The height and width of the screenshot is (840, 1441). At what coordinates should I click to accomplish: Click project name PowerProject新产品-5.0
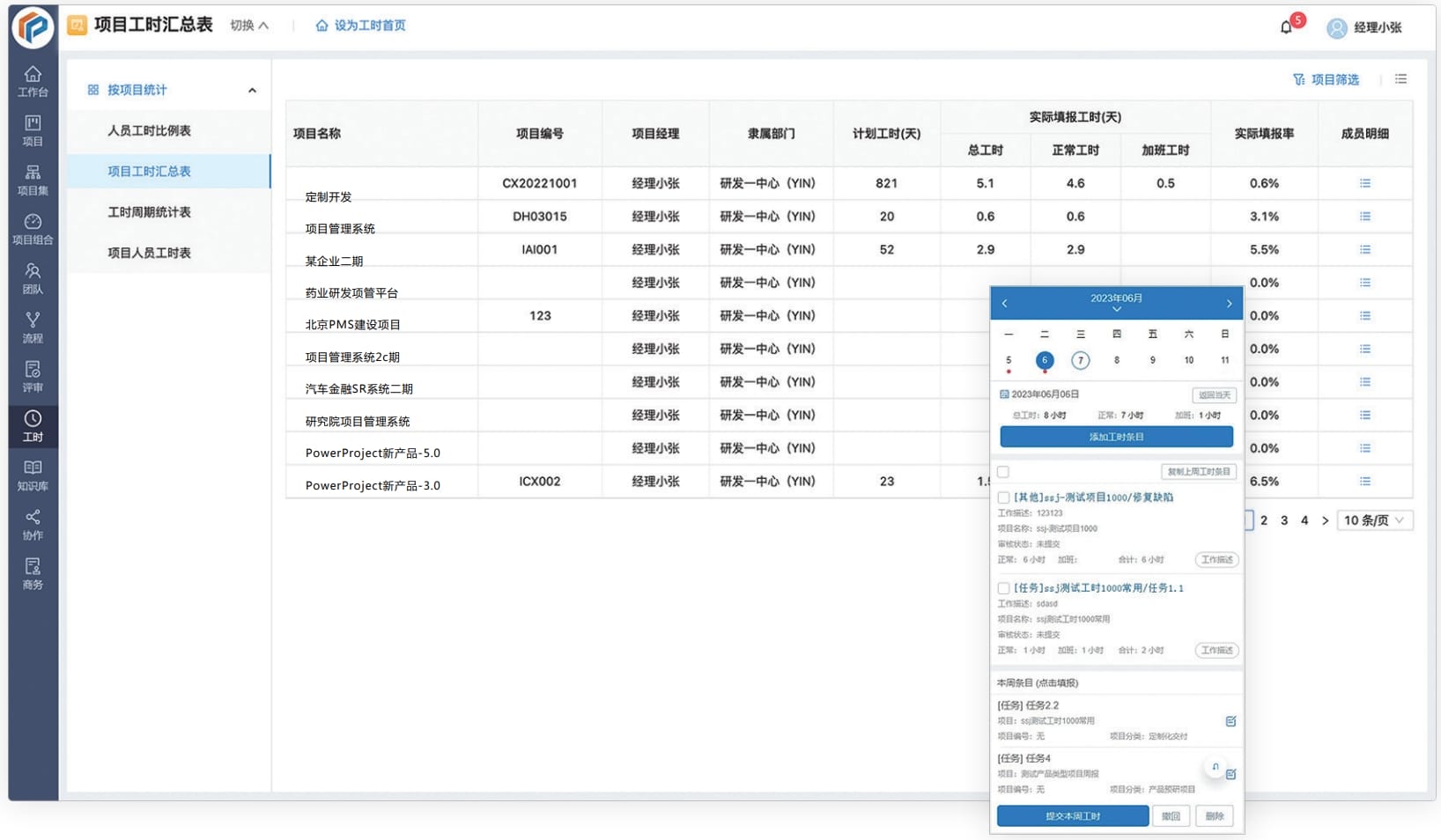click(373, 453)
